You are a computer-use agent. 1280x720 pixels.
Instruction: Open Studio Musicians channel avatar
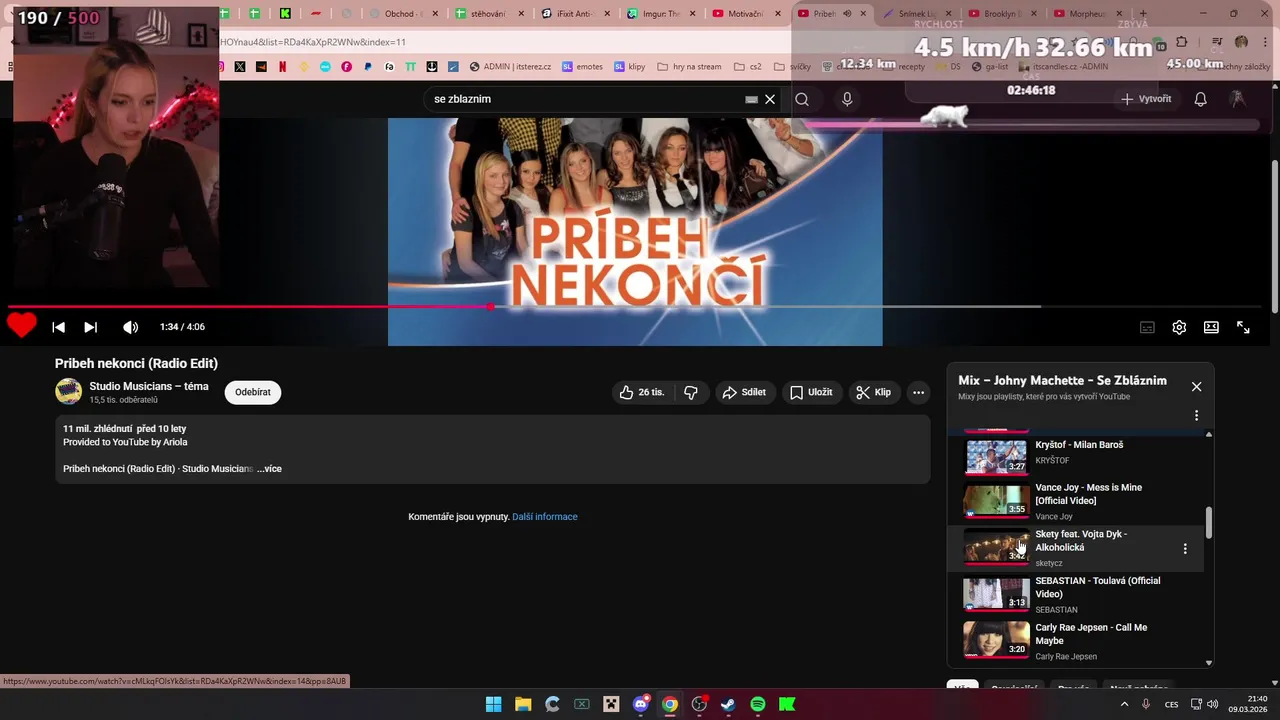coord(68,392)
